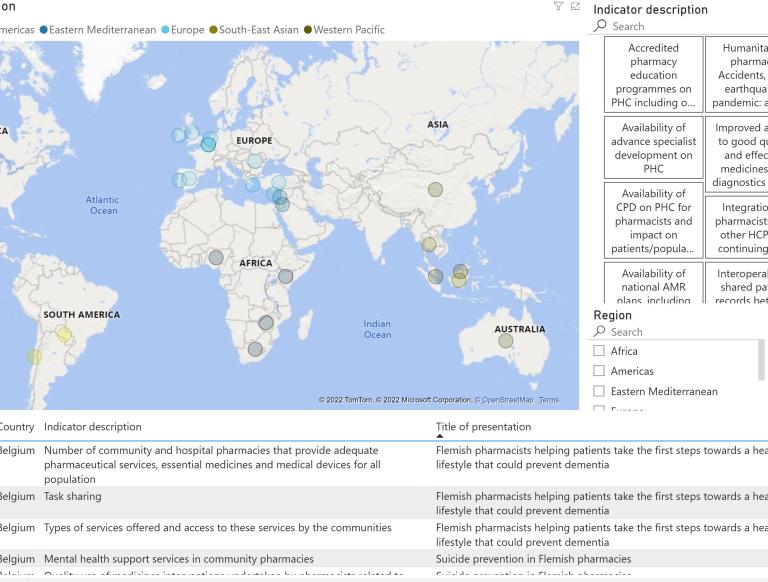Click the Europe legend marker dot
The height and width of the screenshot is (582, 768).
(x=165, y=30)
